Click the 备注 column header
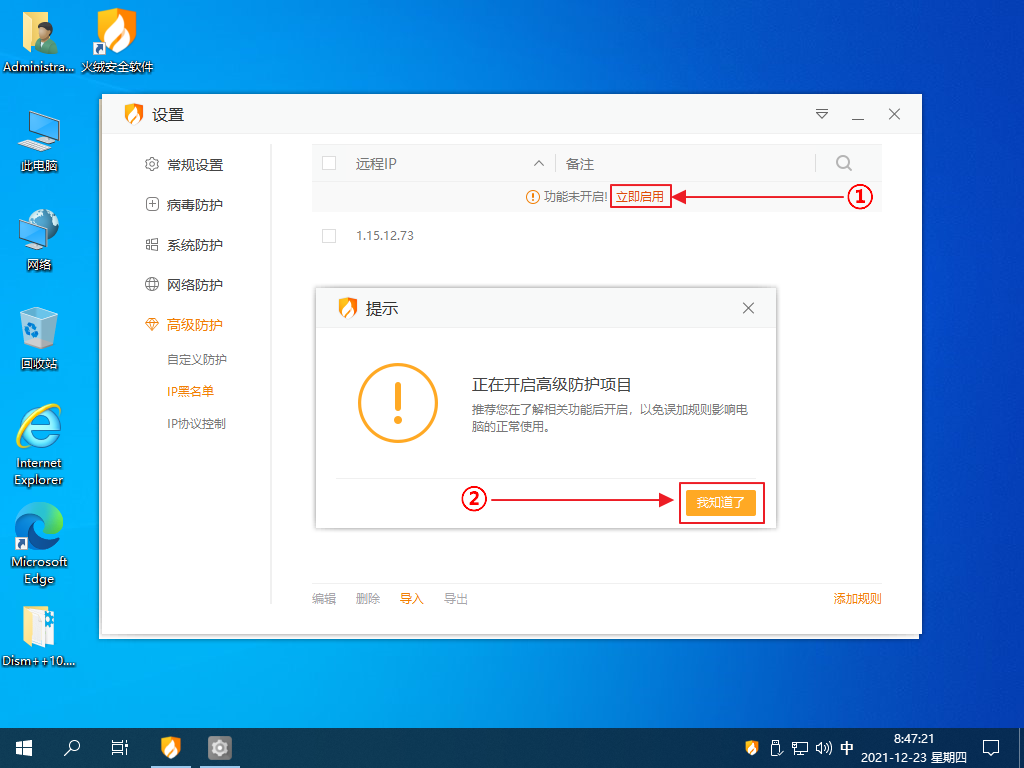Viewport: 1024px width, 768px height. (580, 164)
